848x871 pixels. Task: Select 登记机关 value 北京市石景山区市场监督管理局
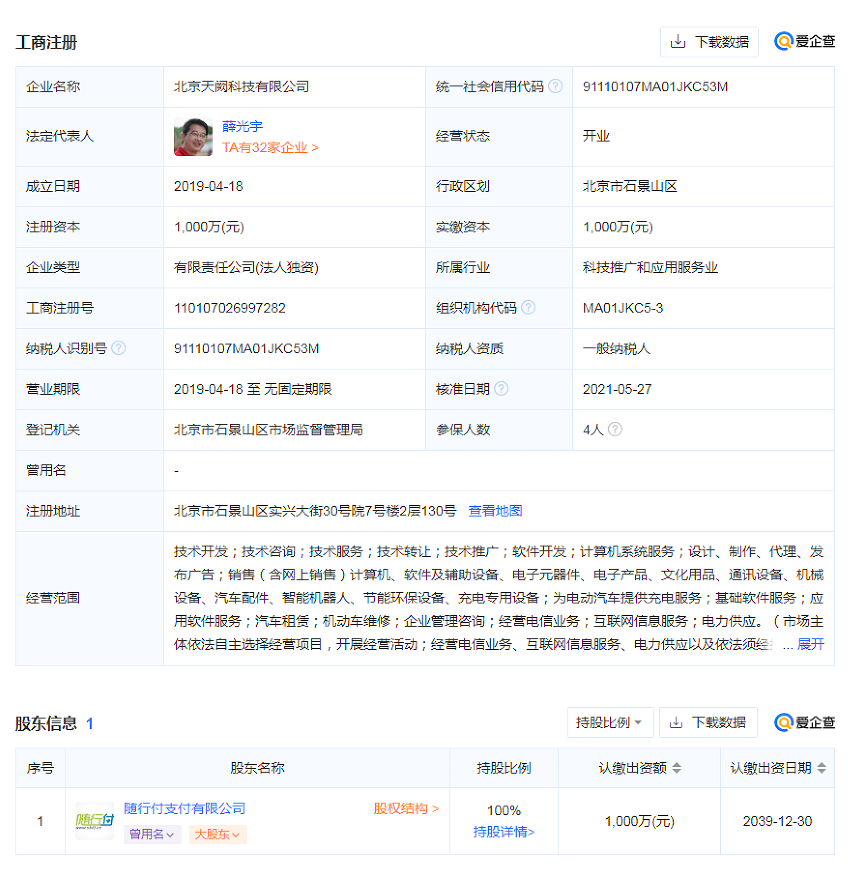click(x=268, y=429)
